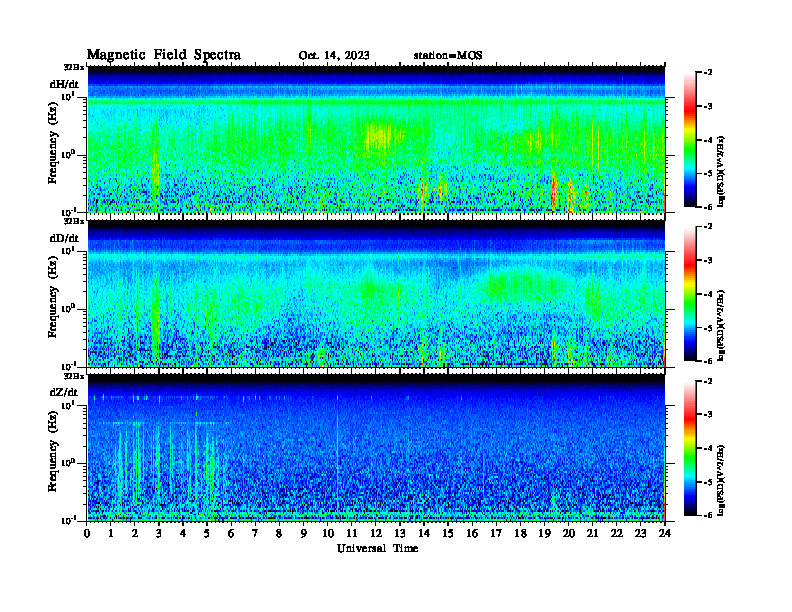Click the -4 value on dD/dt color bar
The image size is (792, 612).
(x=708, y=294)
